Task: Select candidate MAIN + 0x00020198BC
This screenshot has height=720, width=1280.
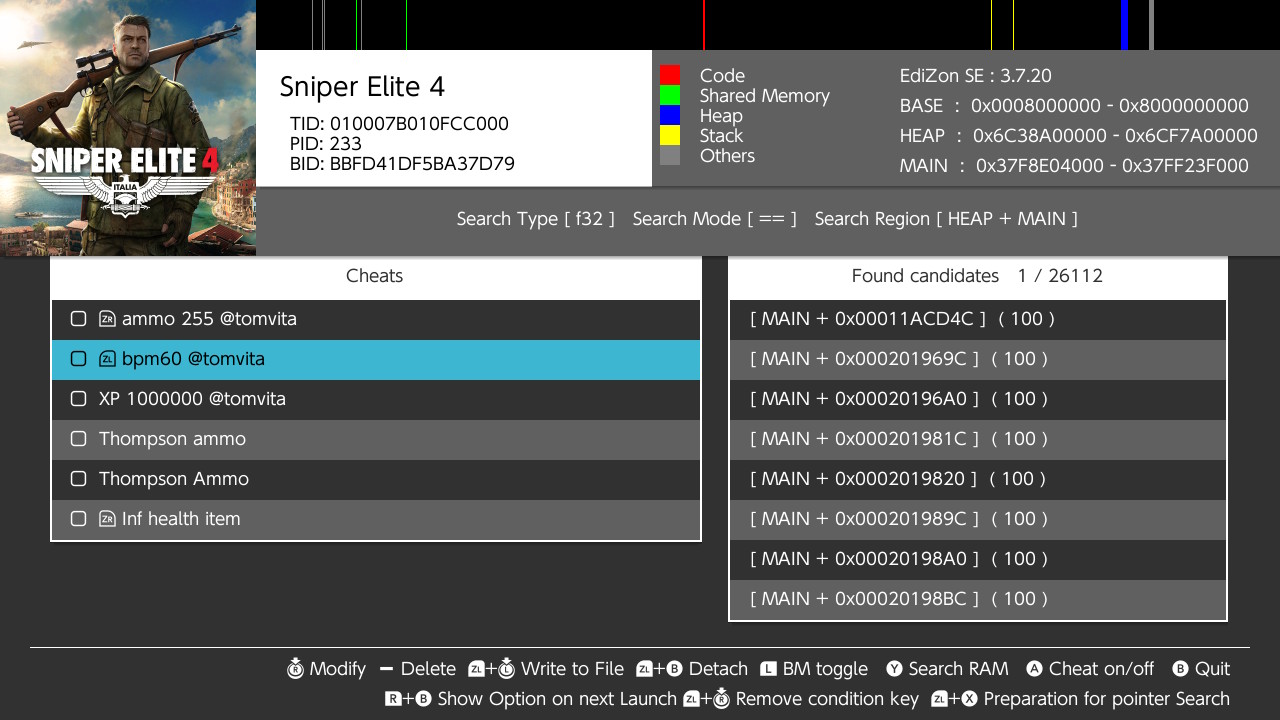Action: (978, 599)
